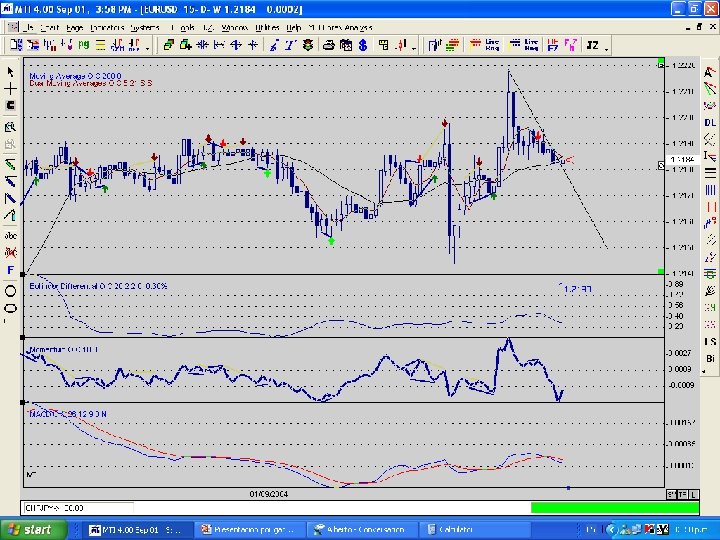Click the MACD indicator label
This screenshot has width=720, height=540.
(68, 414)
